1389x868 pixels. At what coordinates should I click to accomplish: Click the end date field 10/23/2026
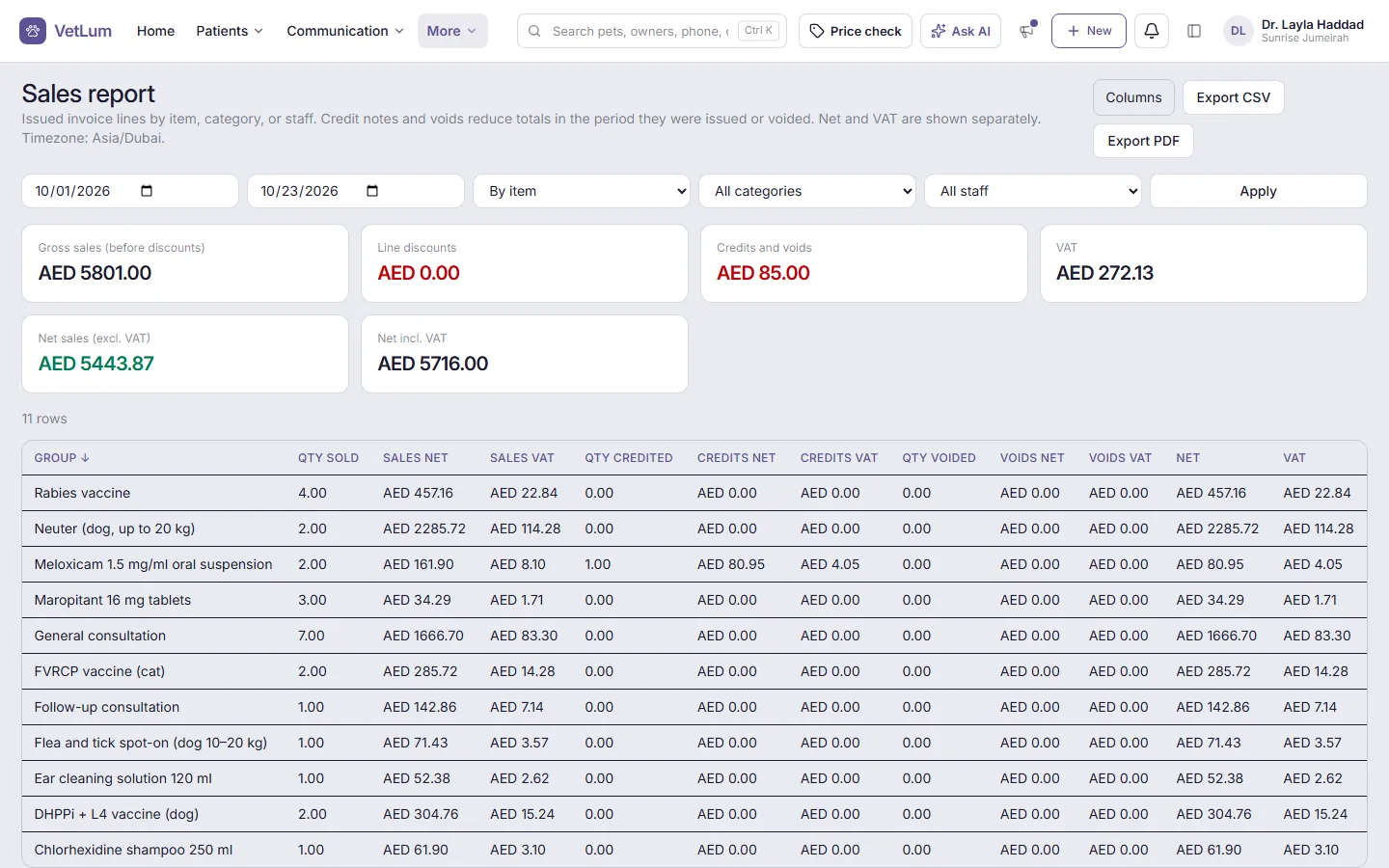pyautogui.click(x=356, y=191)
